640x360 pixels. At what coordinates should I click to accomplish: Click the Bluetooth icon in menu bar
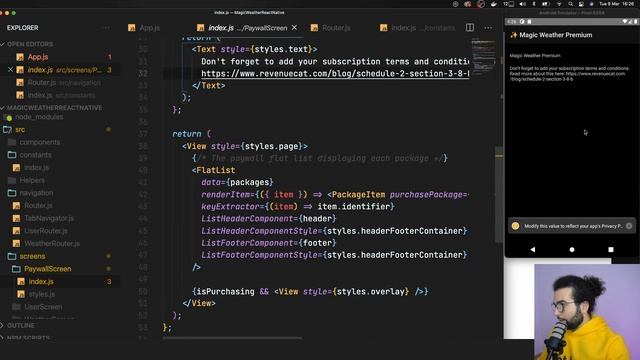(534, 4)
